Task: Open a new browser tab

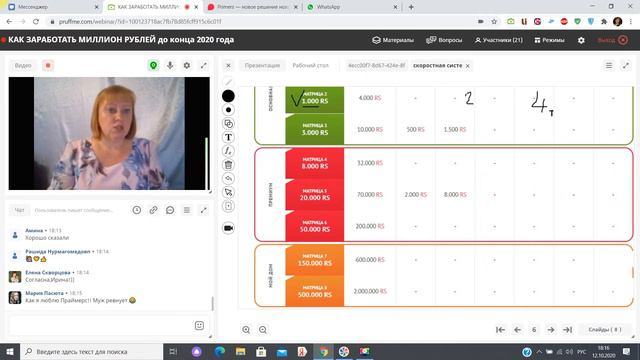Action: point(411,7)
